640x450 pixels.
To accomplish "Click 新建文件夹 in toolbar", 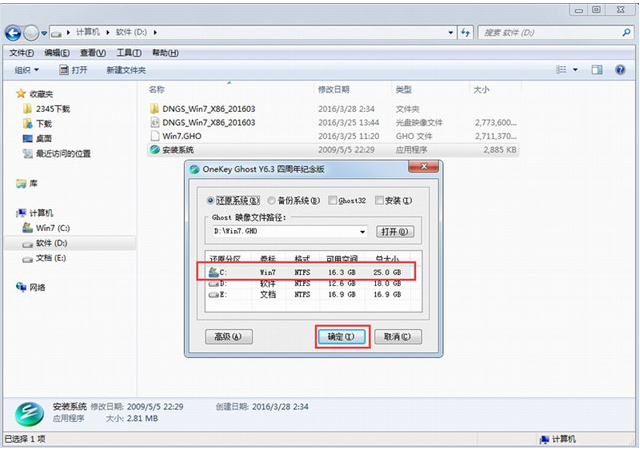I will coord(126,70).
